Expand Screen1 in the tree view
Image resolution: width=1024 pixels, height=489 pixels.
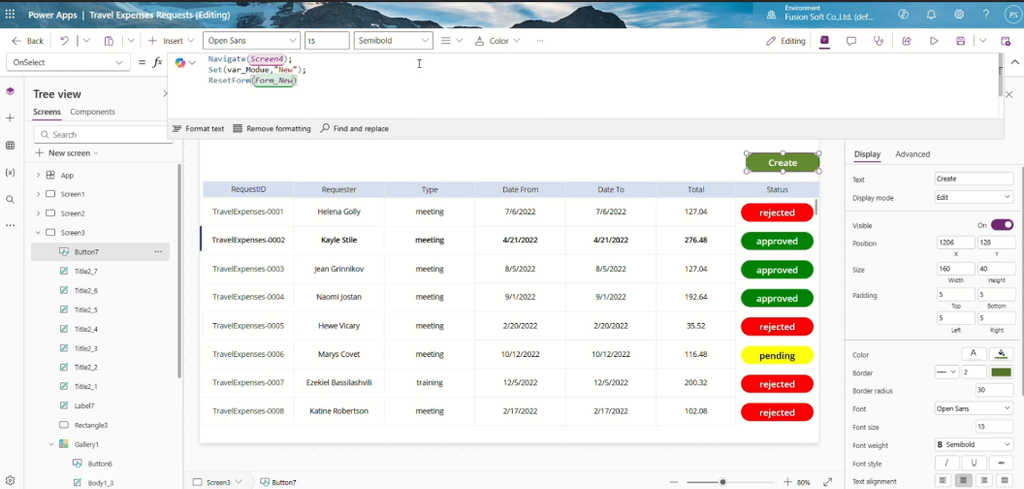[38, 194]
